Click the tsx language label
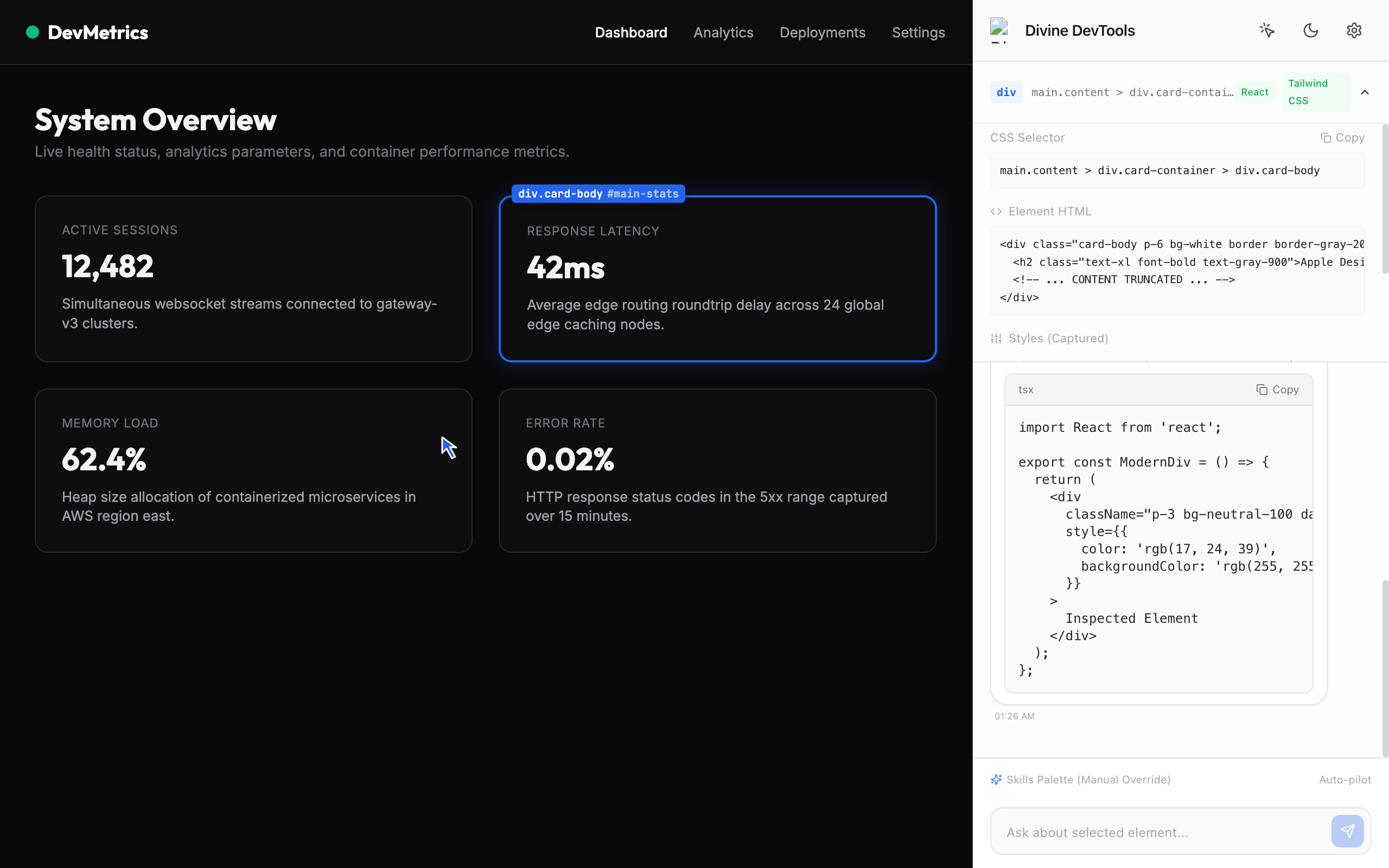Viewport: 1389px width, 868px height. coord(1025,390)
